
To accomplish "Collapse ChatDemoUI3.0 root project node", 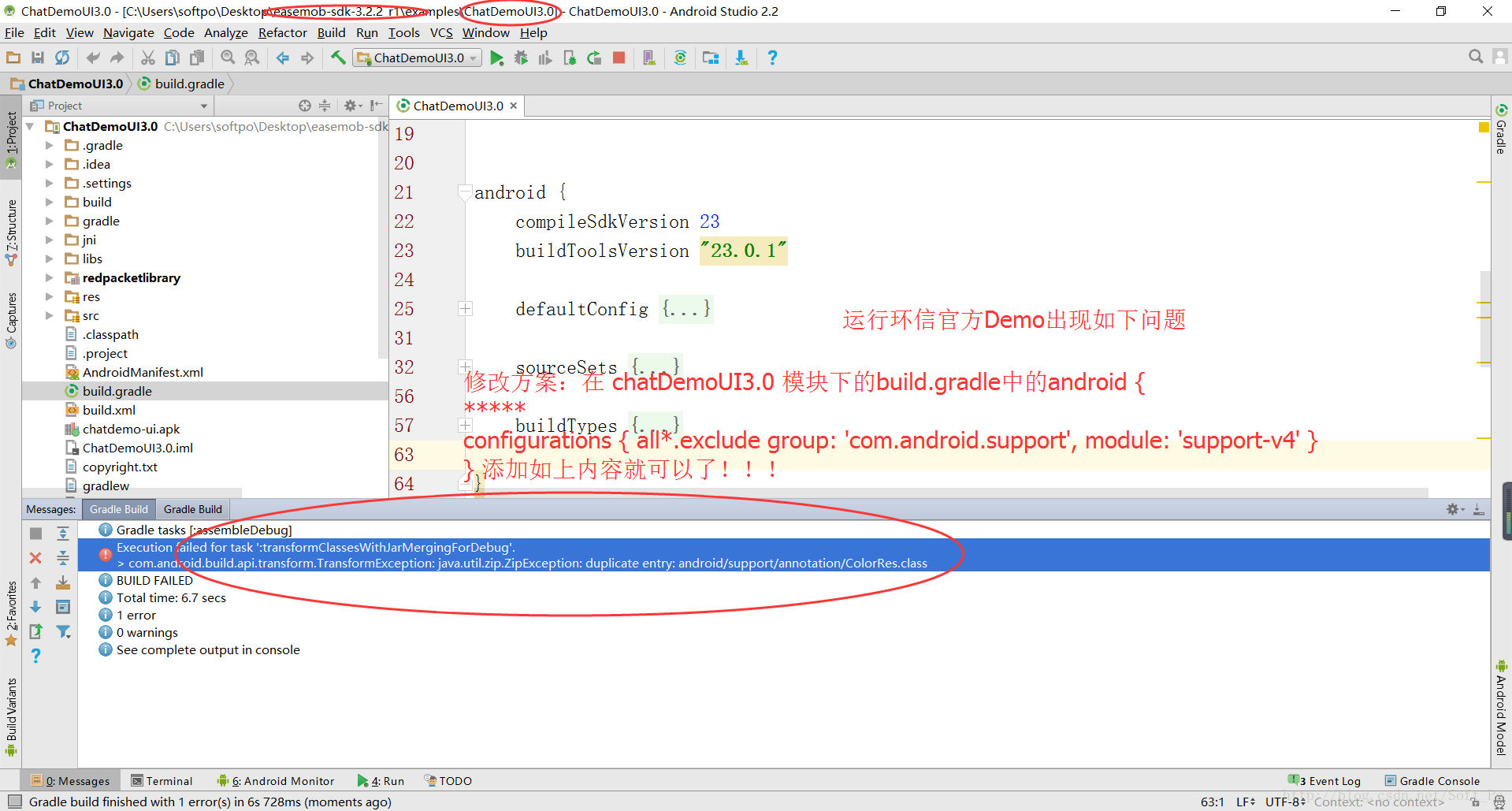I will tap(30, 126).
